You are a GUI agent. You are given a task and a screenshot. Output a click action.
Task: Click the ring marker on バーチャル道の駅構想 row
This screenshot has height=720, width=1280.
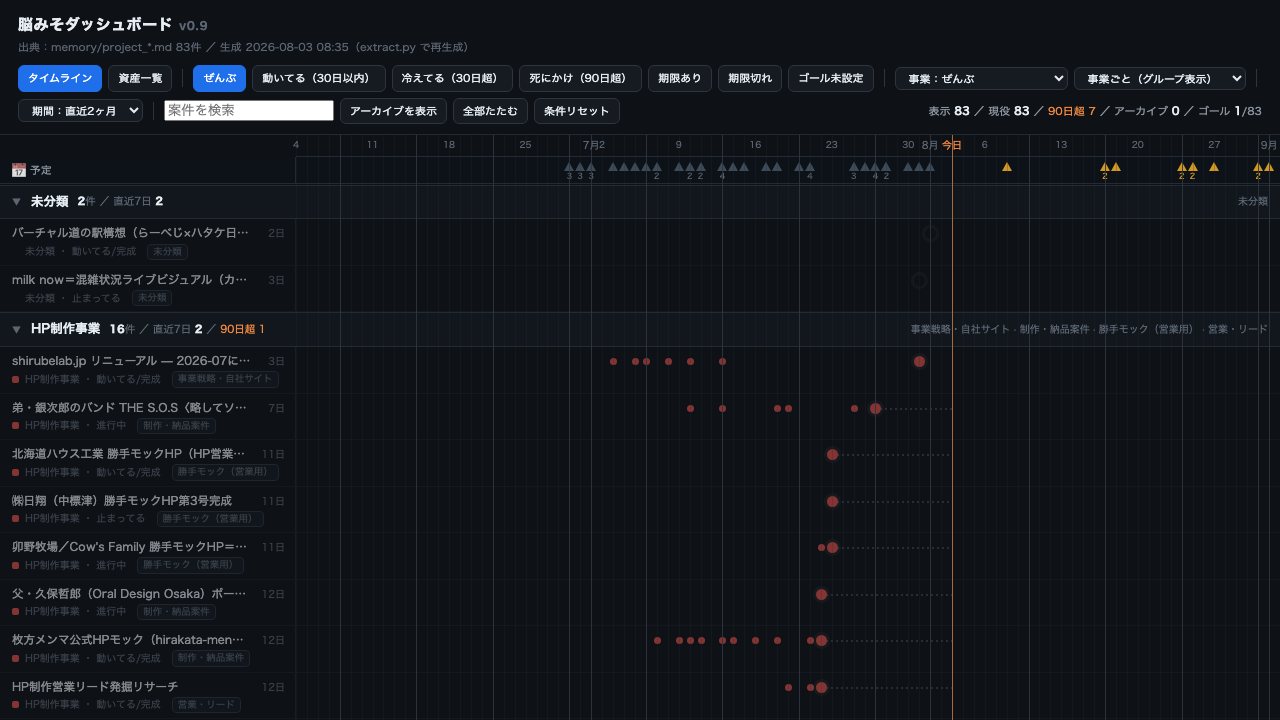(930, 234)
